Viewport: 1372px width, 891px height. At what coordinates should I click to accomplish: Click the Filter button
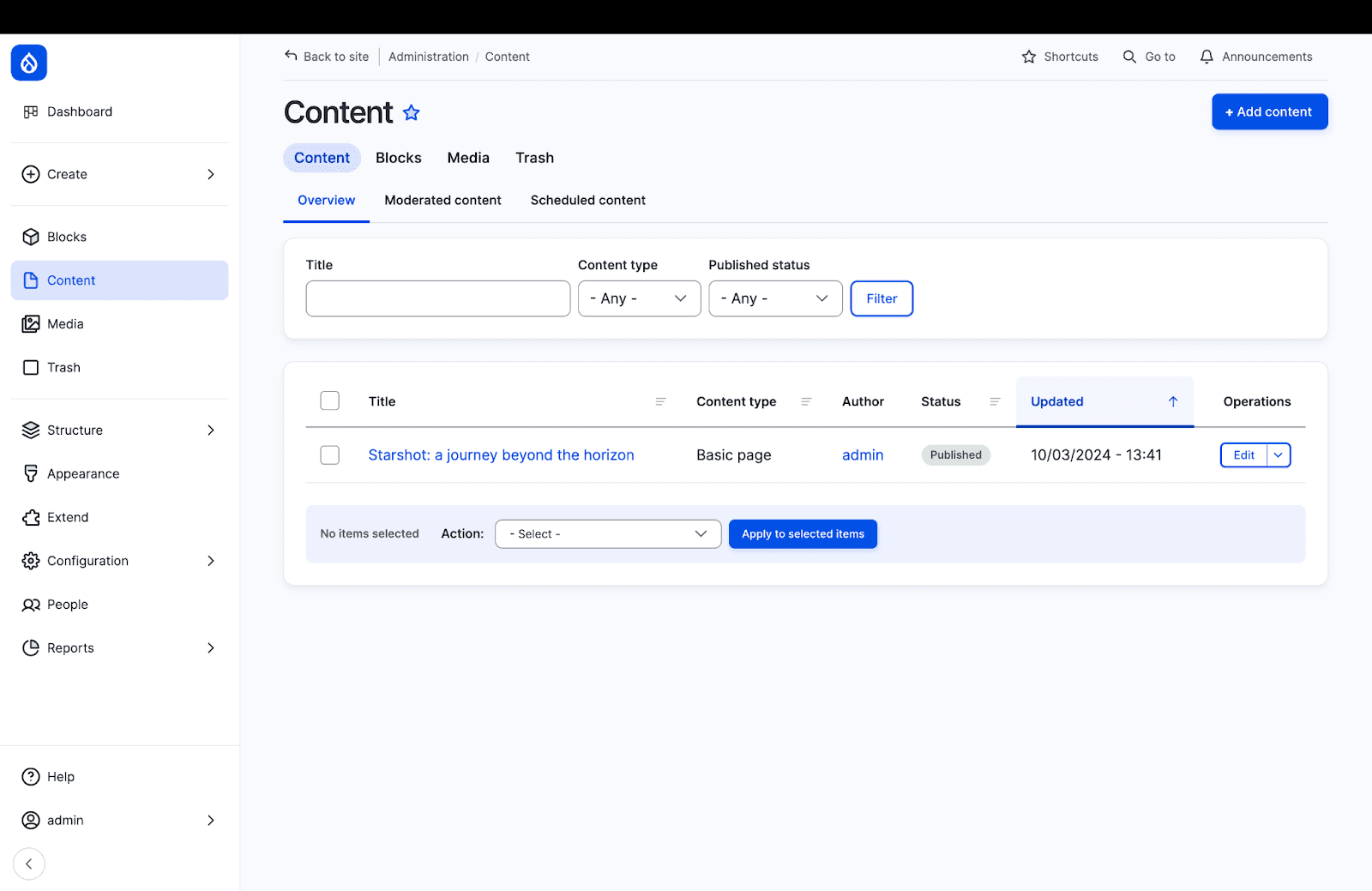(882, 298)
